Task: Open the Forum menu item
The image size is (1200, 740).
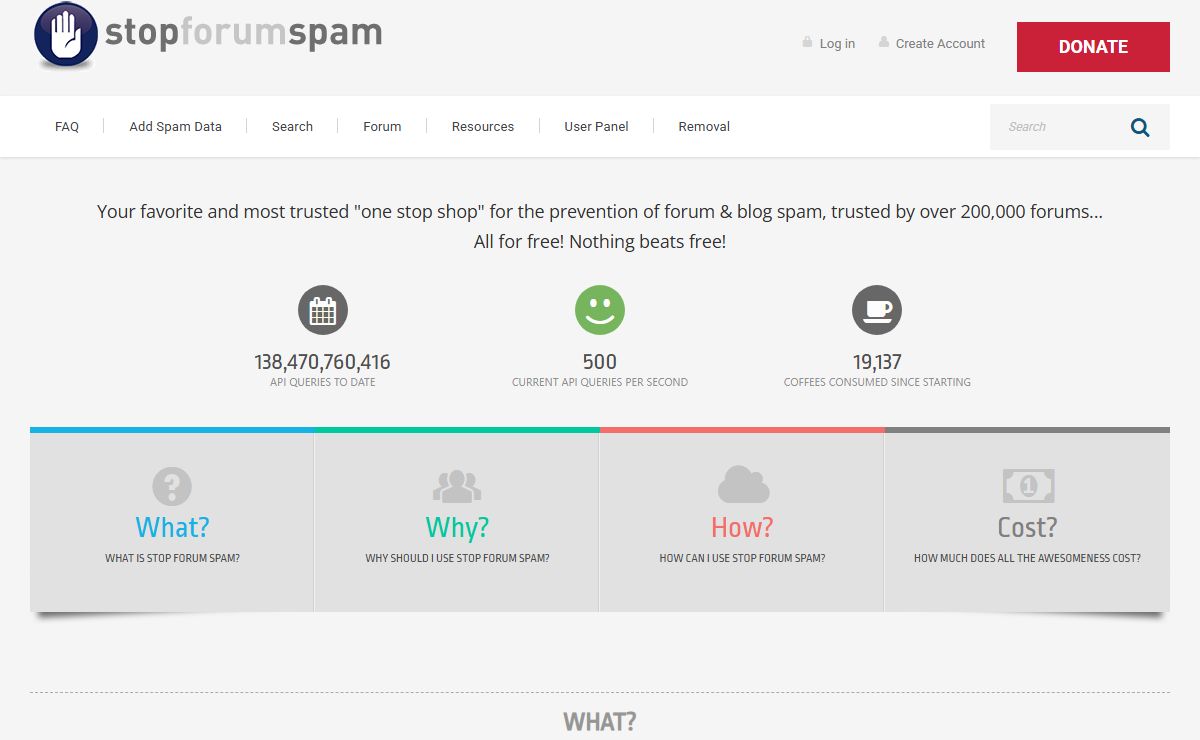Action: (x=382, y=127)
